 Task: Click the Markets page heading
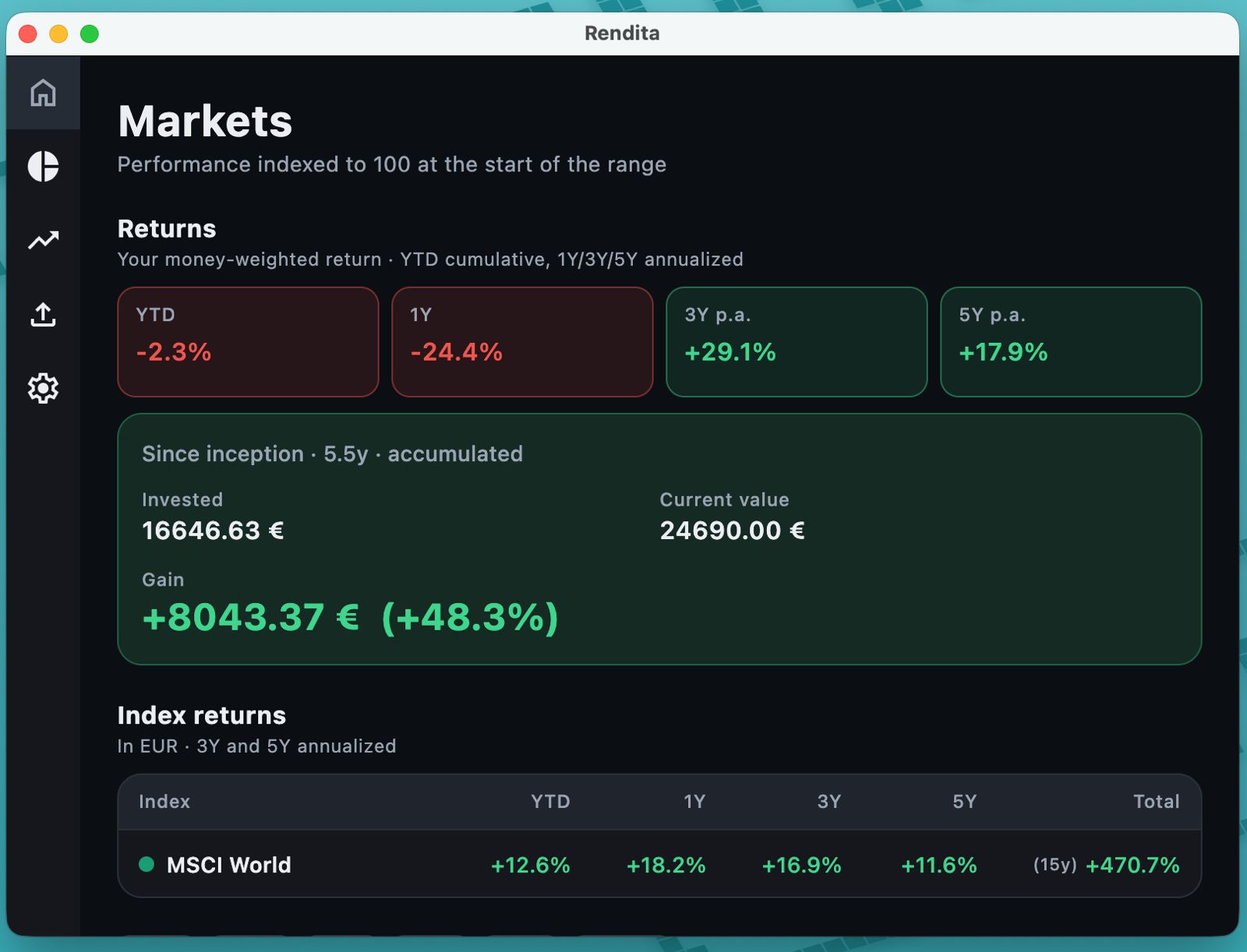point(205,122)
